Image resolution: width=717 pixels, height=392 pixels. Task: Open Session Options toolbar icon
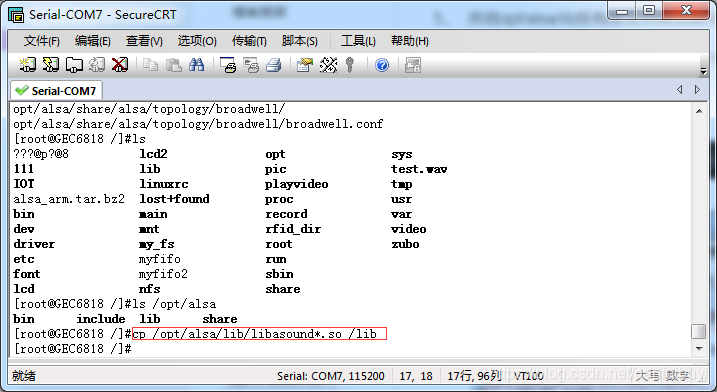[305, 65]
